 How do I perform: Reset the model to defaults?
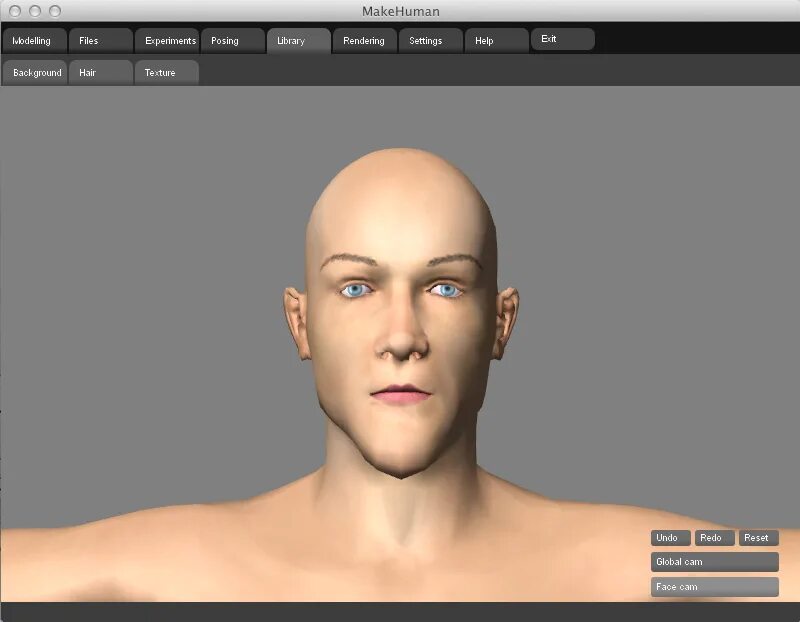[757, 538]
